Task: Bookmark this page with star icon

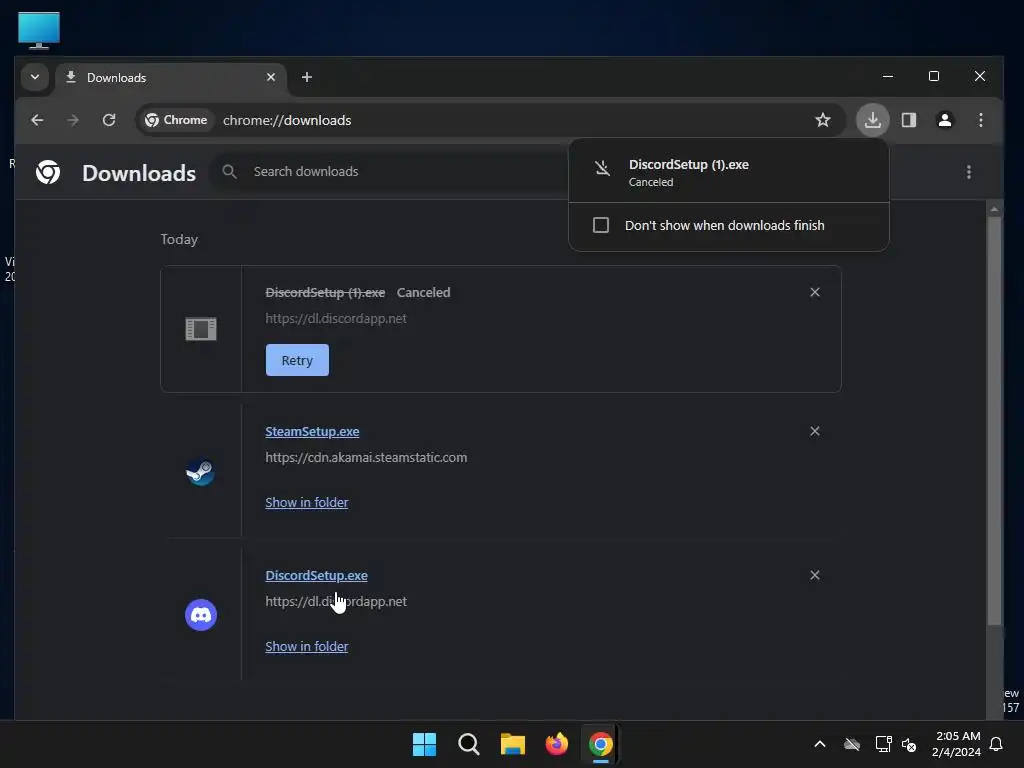Action: click(x=823, y=120)
